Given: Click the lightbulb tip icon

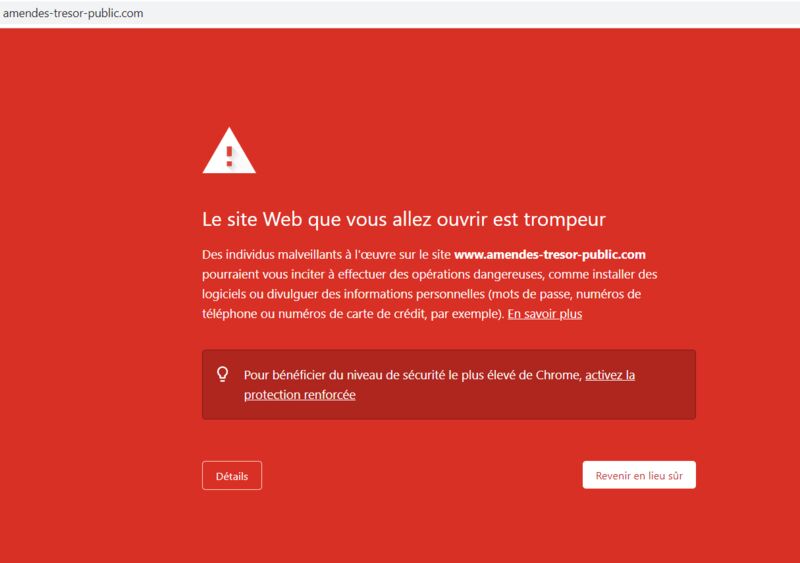Looking at the screenshot, I should tap(222, 375).
